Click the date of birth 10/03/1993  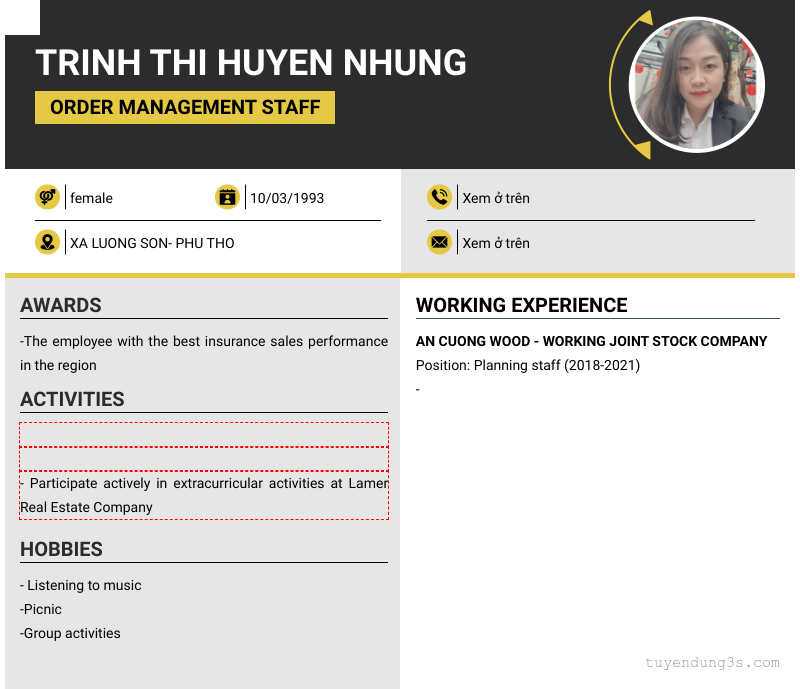tap(287, 198)
